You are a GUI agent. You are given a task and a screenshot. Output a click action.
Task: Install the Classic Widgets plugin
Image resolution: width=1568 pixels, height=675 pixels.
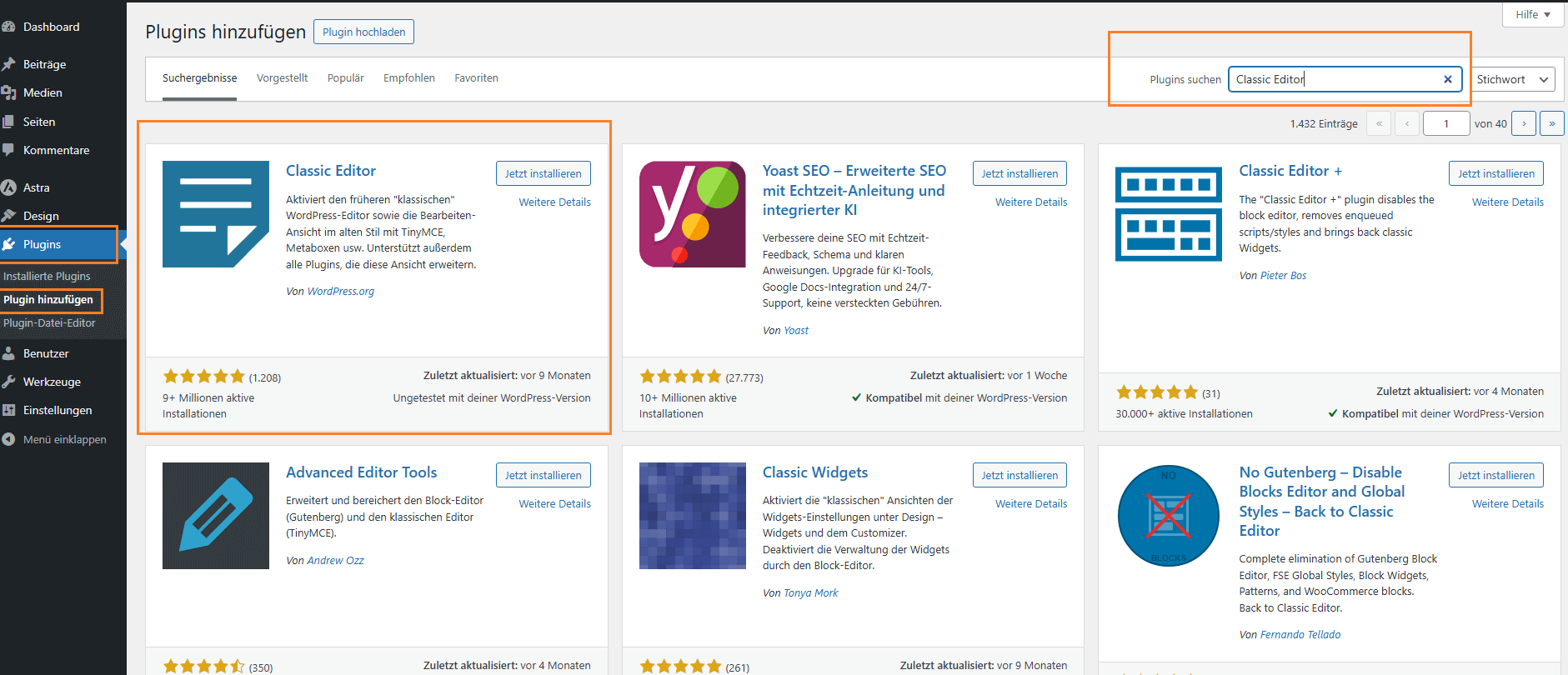[x=1019, y=475]
